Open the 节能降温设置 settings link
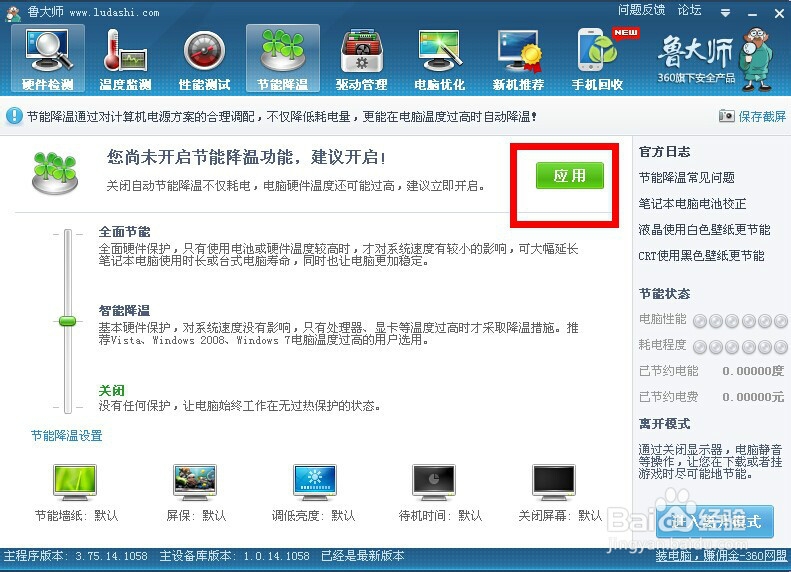Screen dimensions: 791x572 tap(67, 436)
